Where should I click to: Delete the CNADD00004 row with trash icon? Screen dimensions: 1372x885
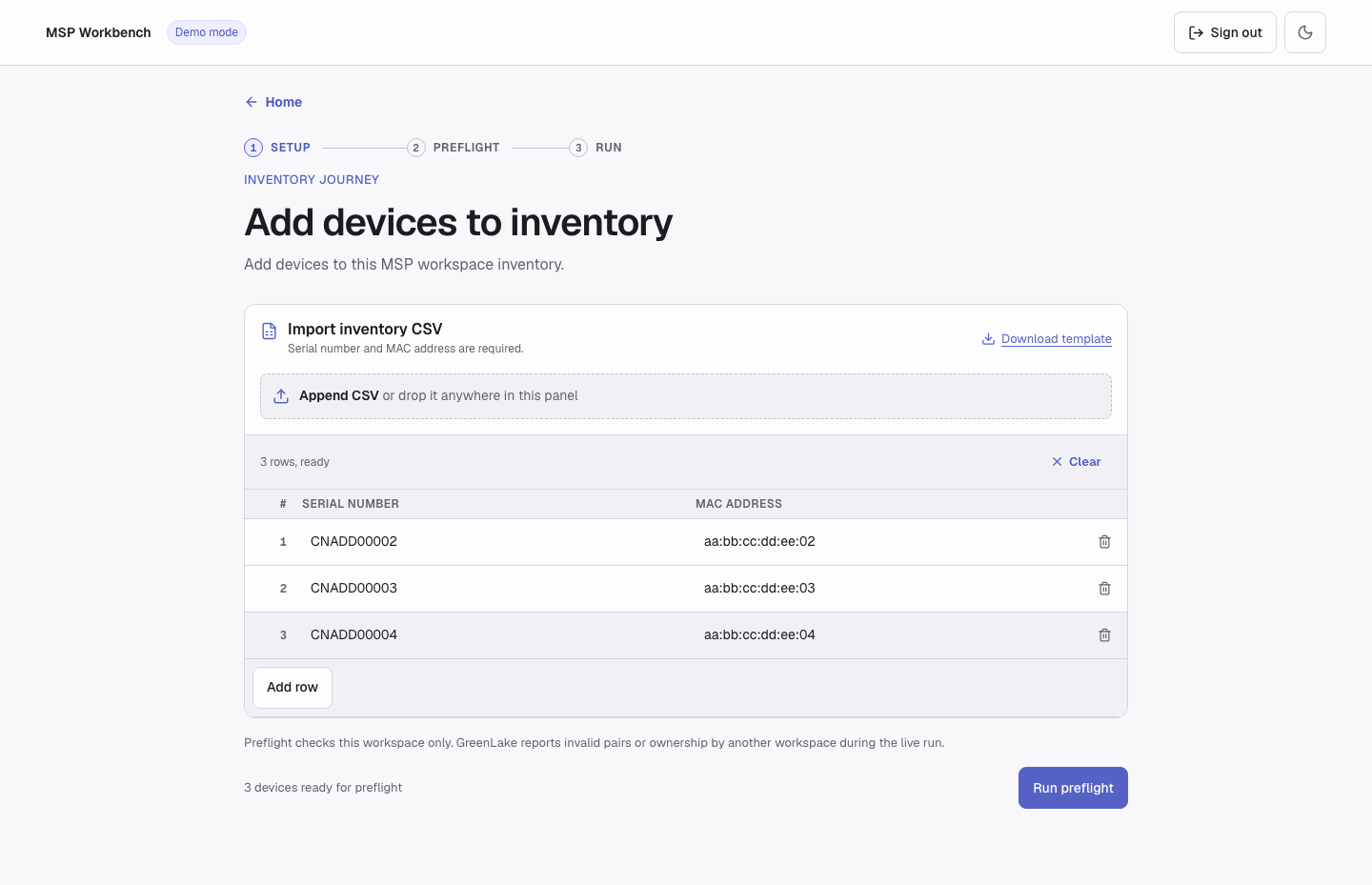tap(1104, 635)
